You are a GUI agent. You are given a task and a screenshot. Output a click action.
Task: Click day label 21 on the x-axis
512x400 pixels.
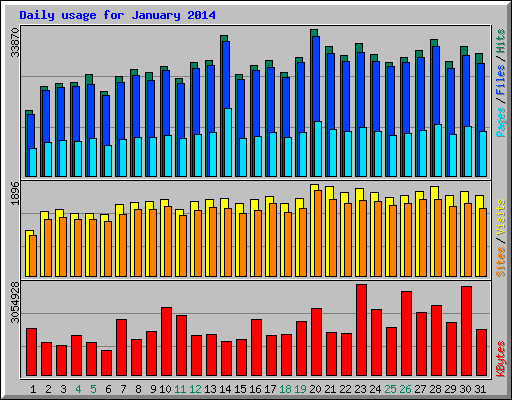coord(330,389)
